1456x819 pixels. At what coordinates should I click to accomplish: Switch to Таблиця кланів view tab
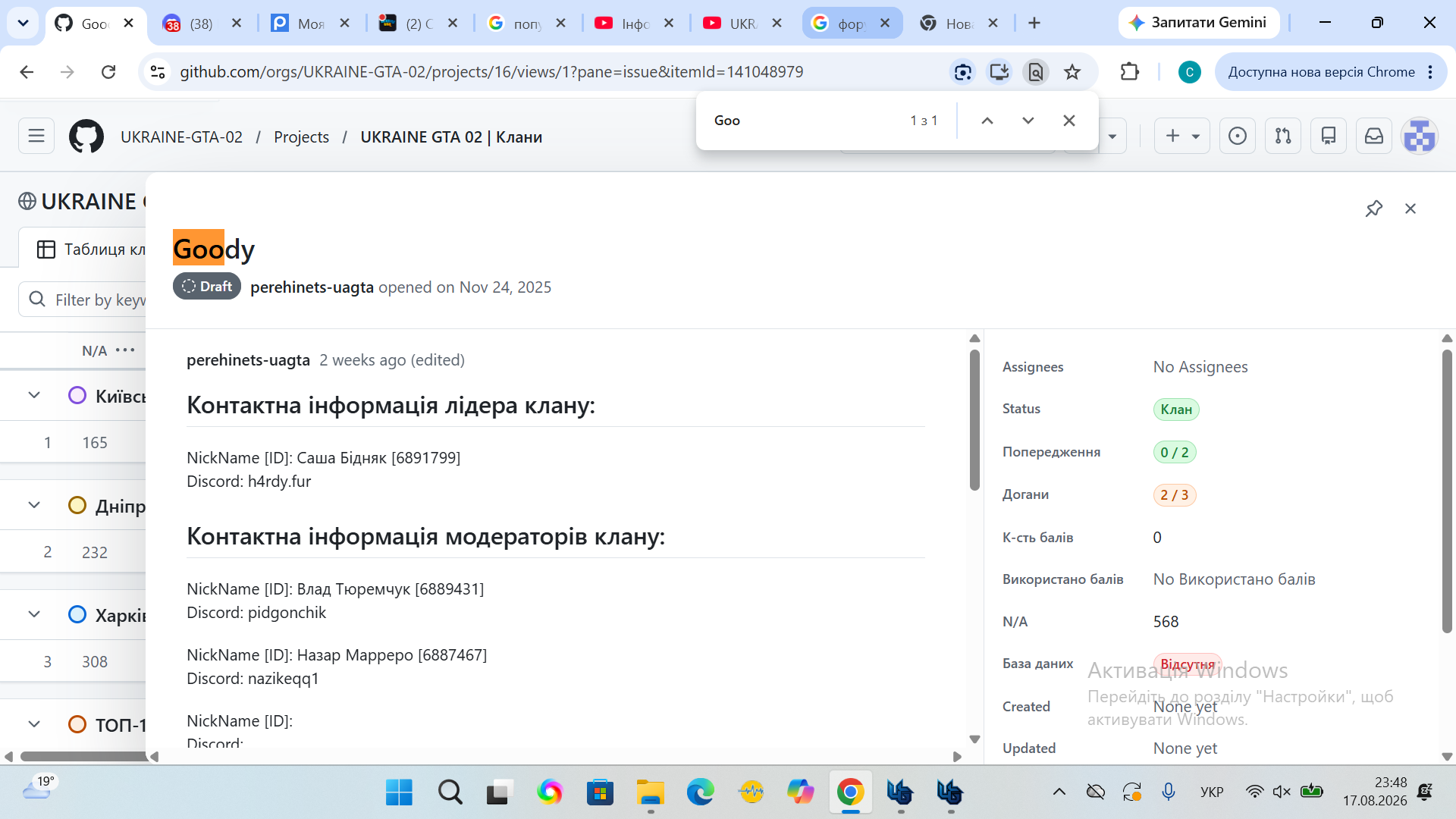pyautogui.click(x=91, y=249)
